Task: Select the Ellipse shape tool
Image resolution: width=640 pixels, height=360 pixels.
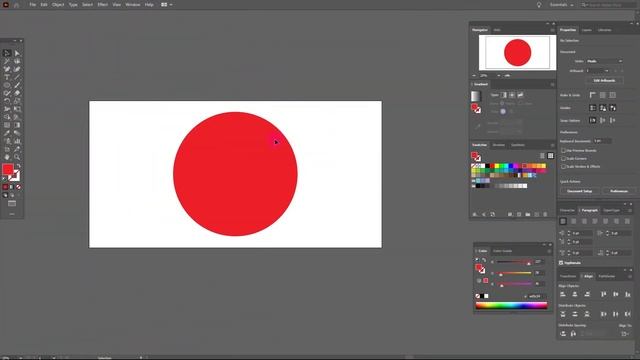Action: [x=7, y=85]
